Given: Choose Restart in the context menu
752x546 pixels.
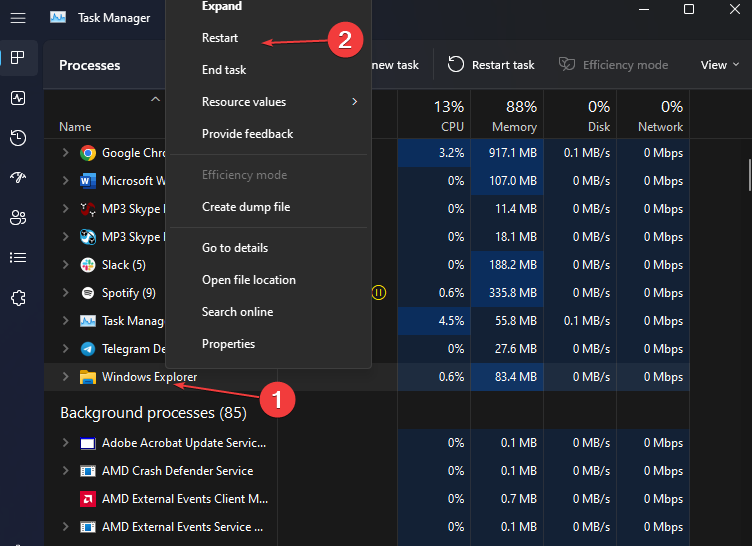Looking at the screenshot, I should pyautogui.click(x=220, y=38).
